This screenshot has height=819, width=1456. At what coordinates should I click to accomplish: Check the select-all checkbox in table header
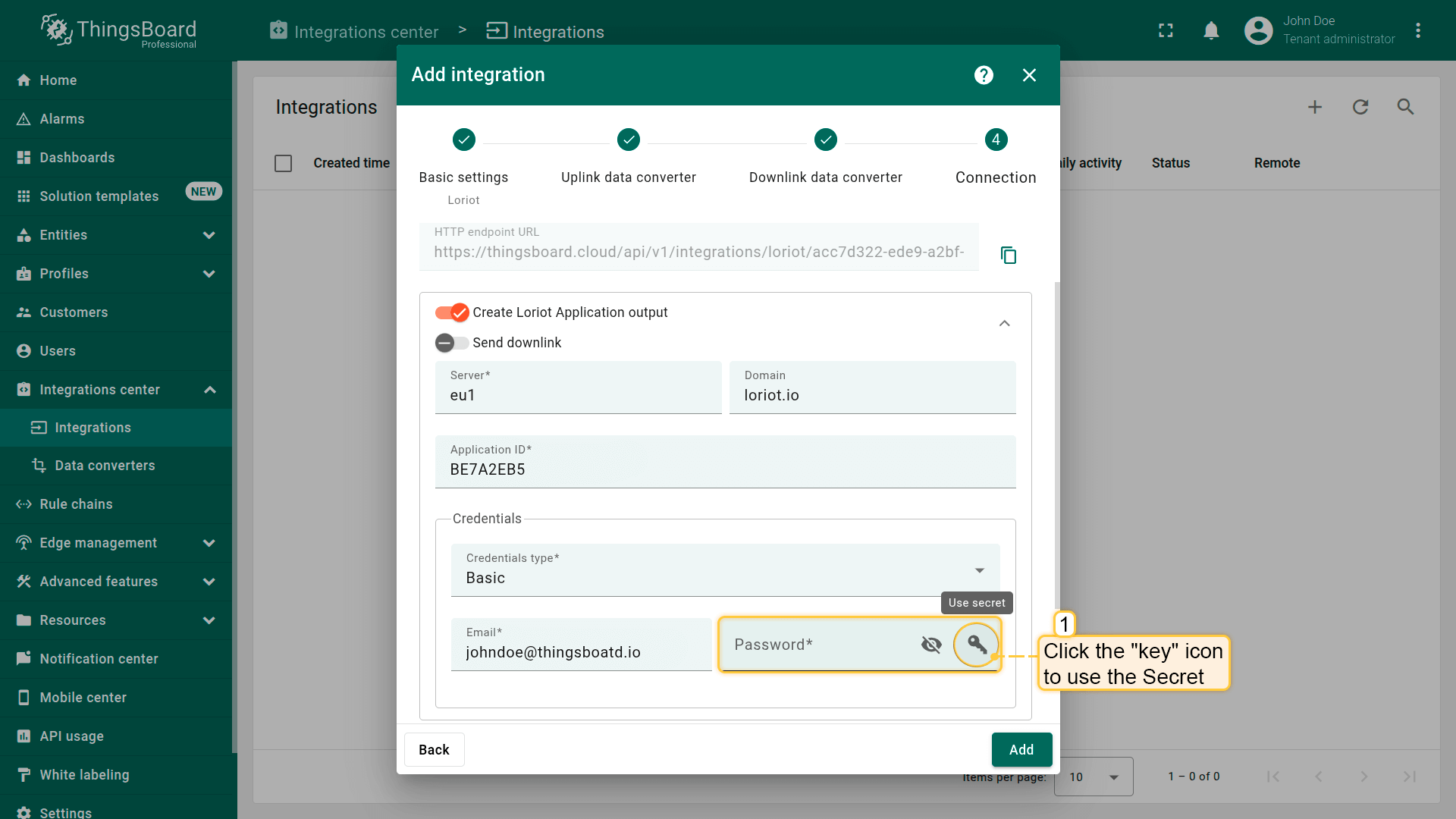283,163
